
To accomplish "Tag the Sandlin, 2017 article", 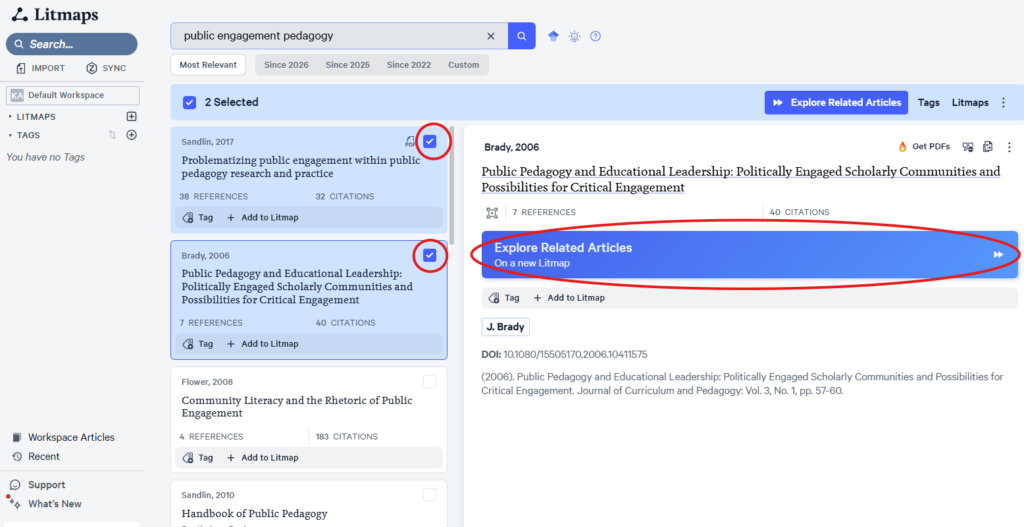I will coord(198,217).
